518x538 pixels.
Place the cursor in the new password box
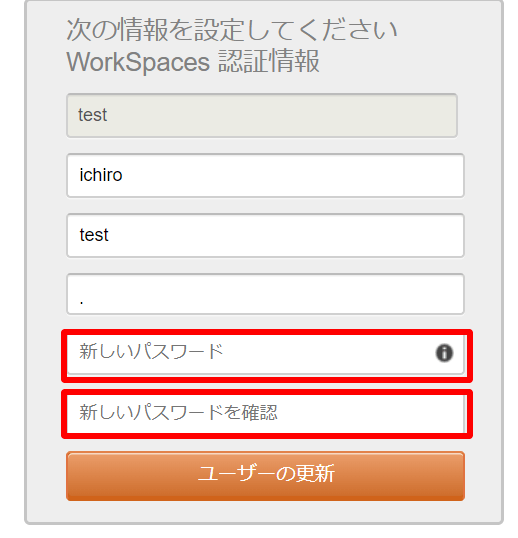[x=266, y=354]
